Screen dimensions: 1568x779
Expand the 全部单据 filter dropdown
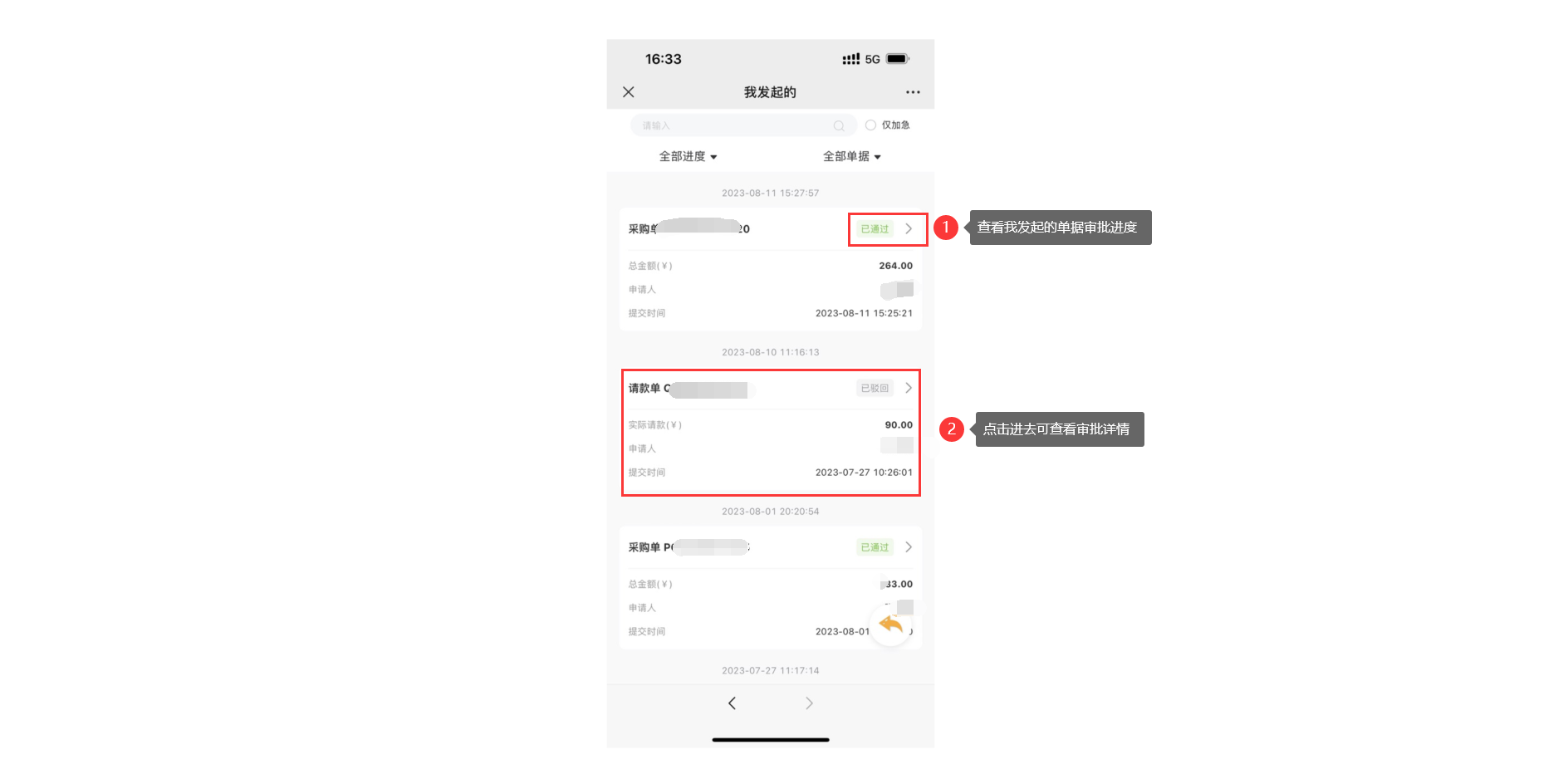point(851,157)
